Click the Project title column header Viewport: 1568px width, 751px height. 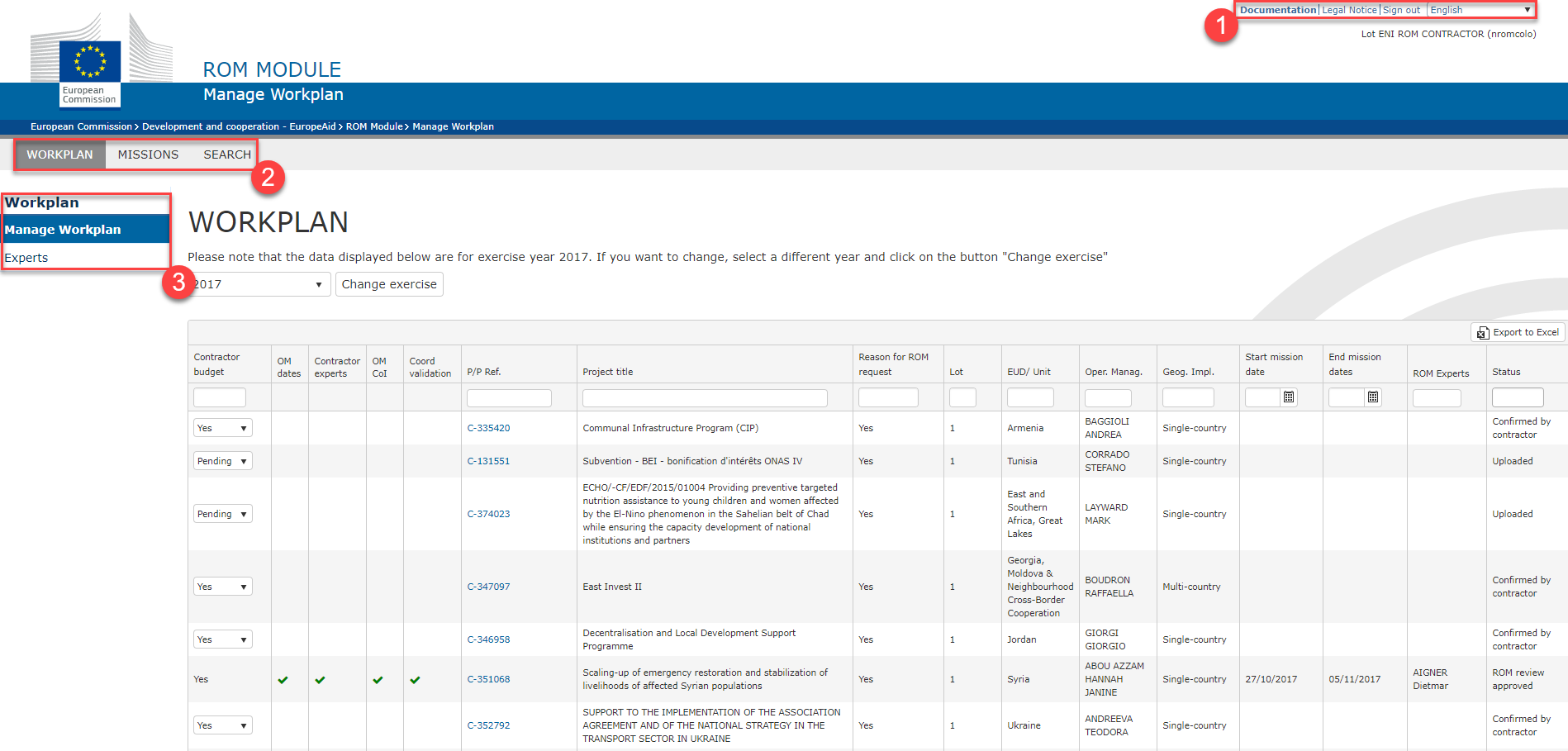pyautogui.click(x=608, y=372)
